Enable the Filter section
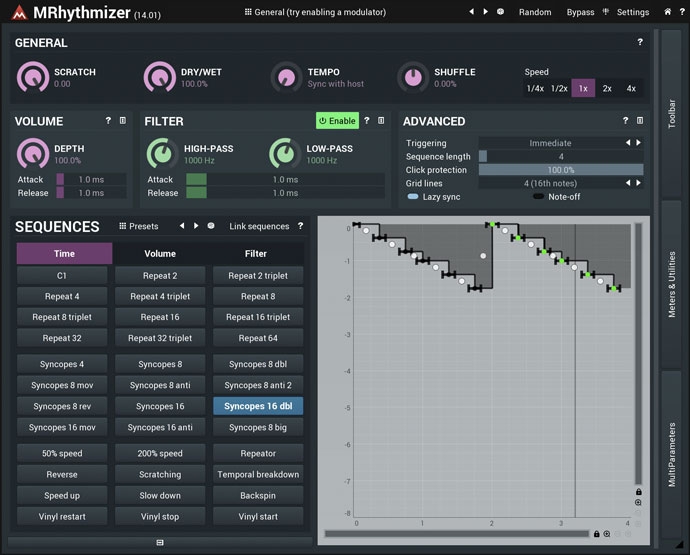The image size is (690, 555). click(x=337, y=121)
